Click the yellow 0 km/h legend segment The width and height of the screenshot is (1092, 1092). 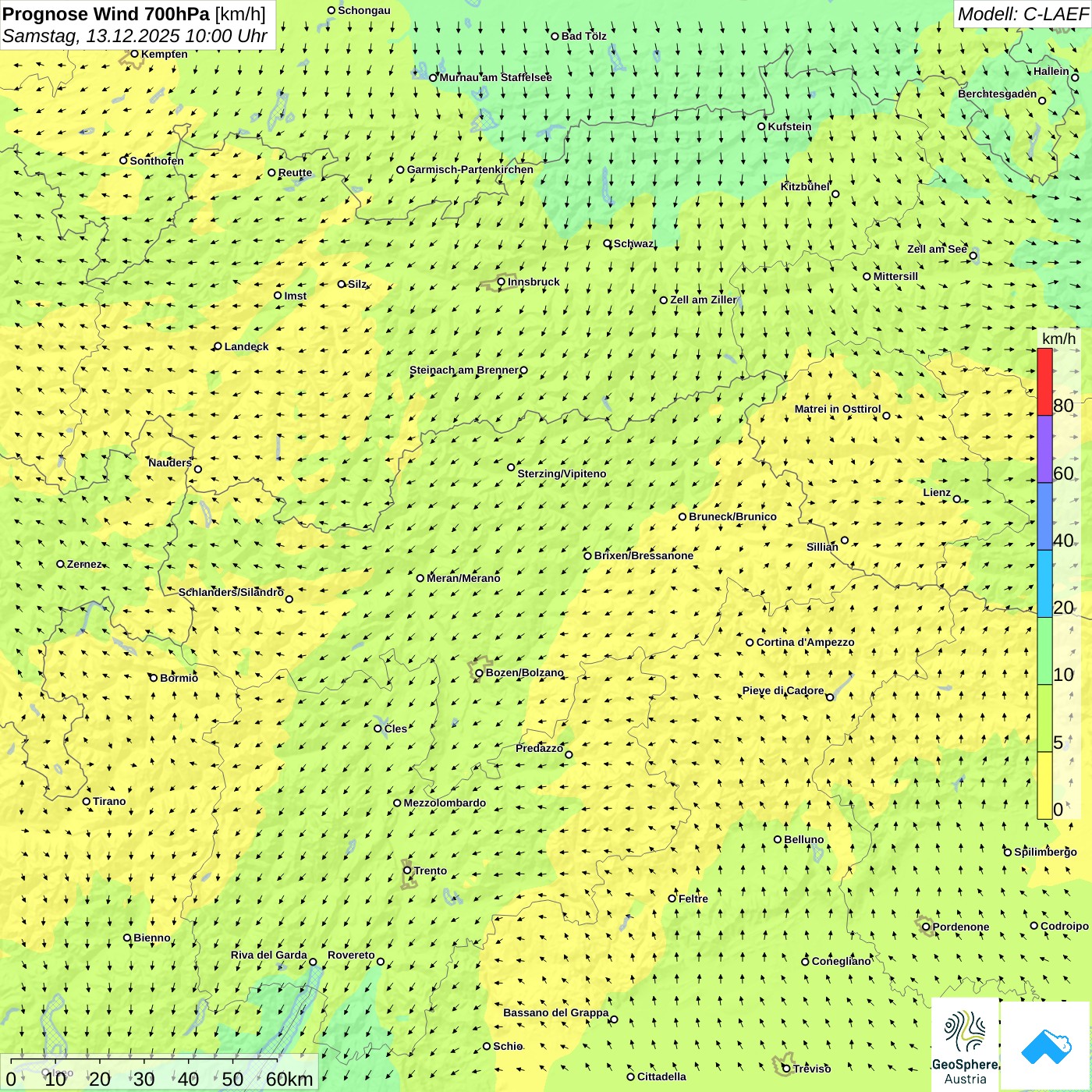tap(1044, 785)
